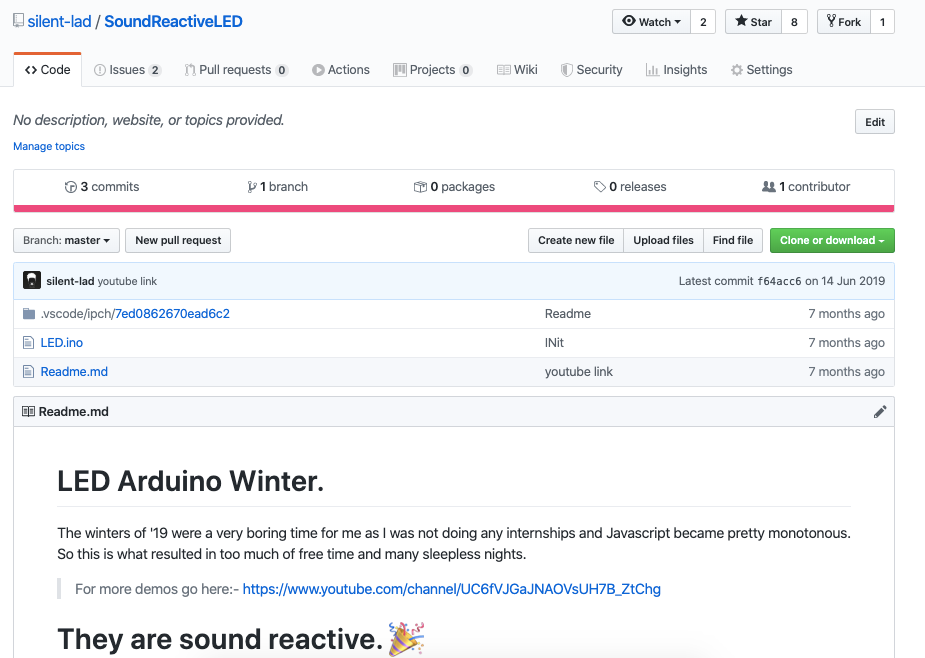Click the party popper emoji

click(406, 639)
